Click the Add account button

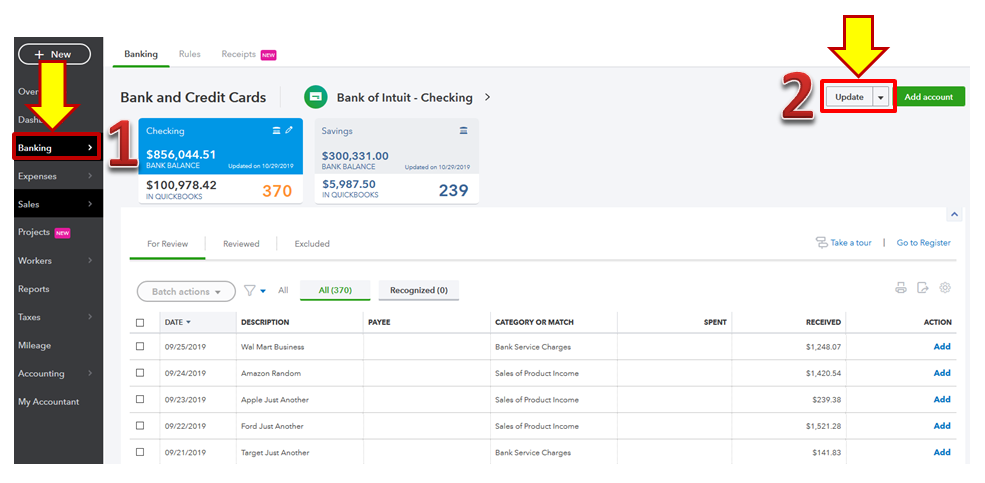pyautogui.click(x=928, y=97)
